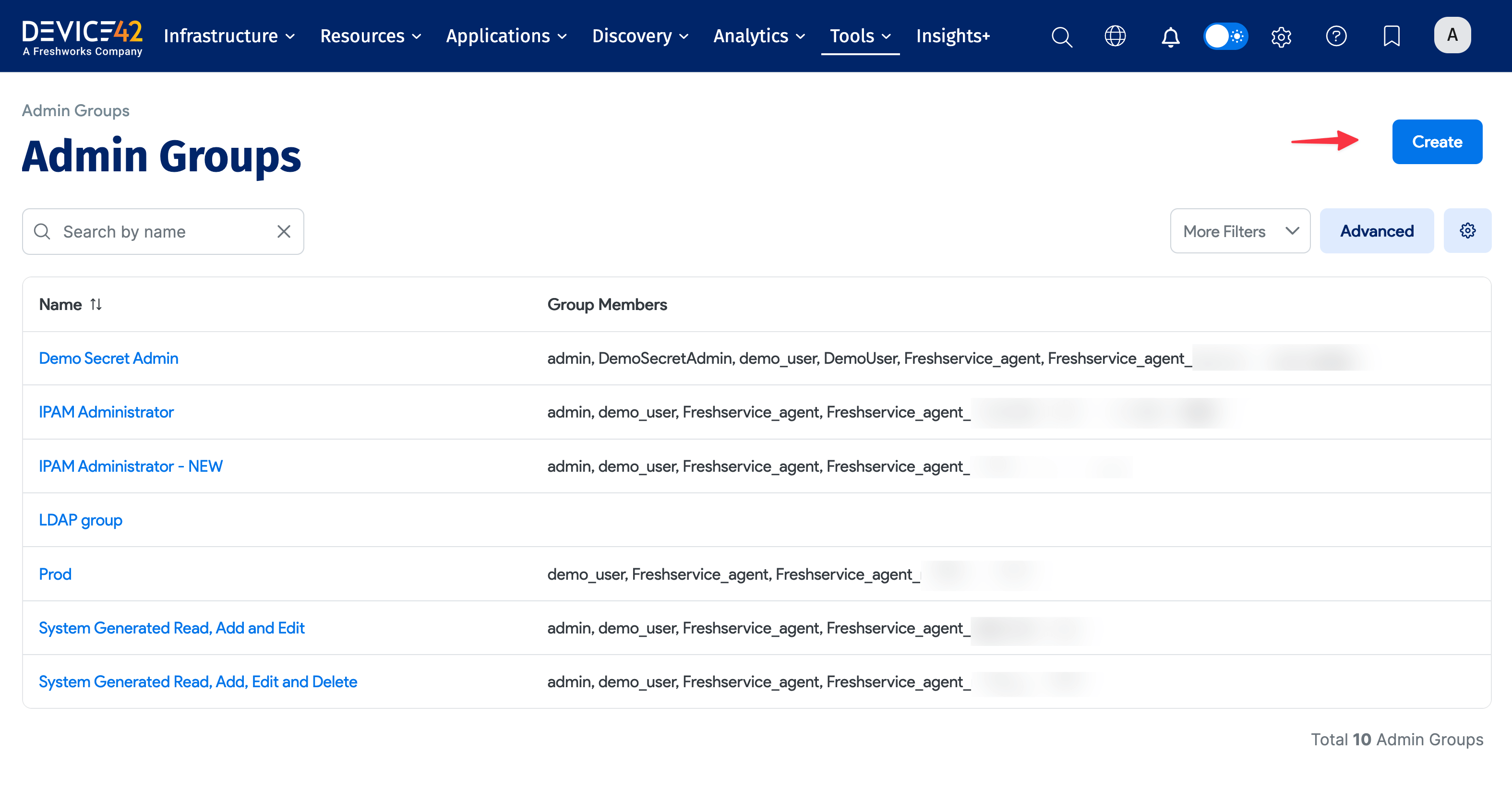Open the user avatar circle labeled A
This screenshot has height=788, width=1512.
(x=1452, y=35)
